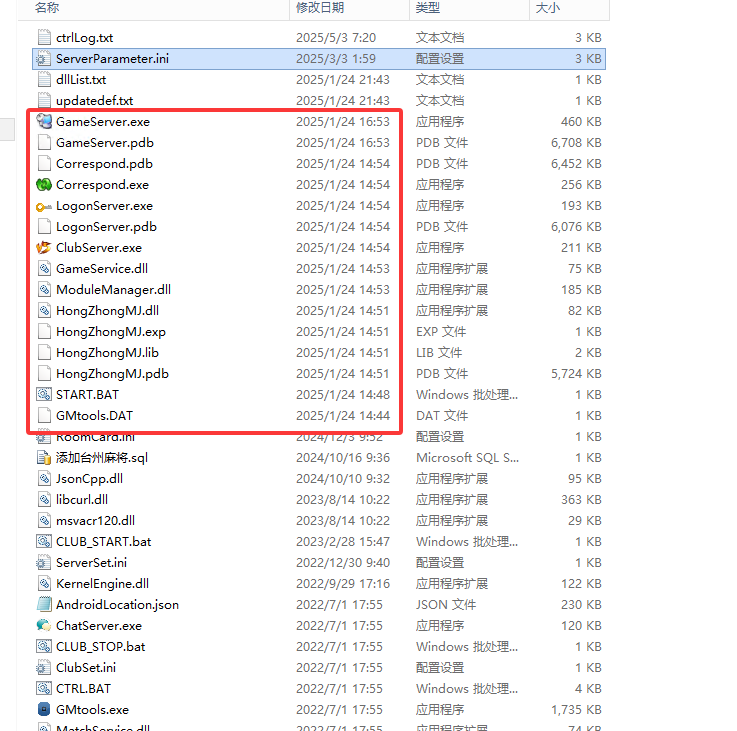The image size is (737, 731).
Task: Click the 类型 column header
Action: (428, 8)
